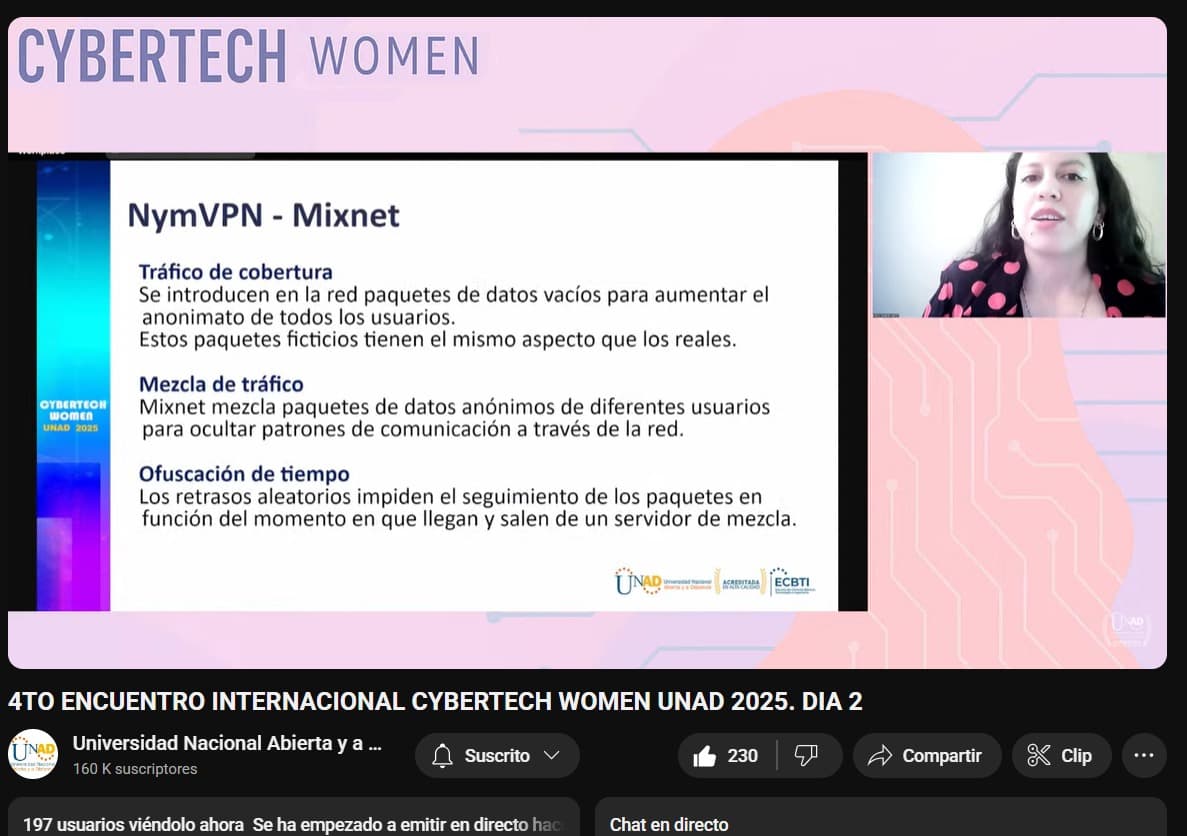Expand the Suscrito dropdown chevron
The width and height of the screenshot is (1187, 836).
(x=551, y=756)
